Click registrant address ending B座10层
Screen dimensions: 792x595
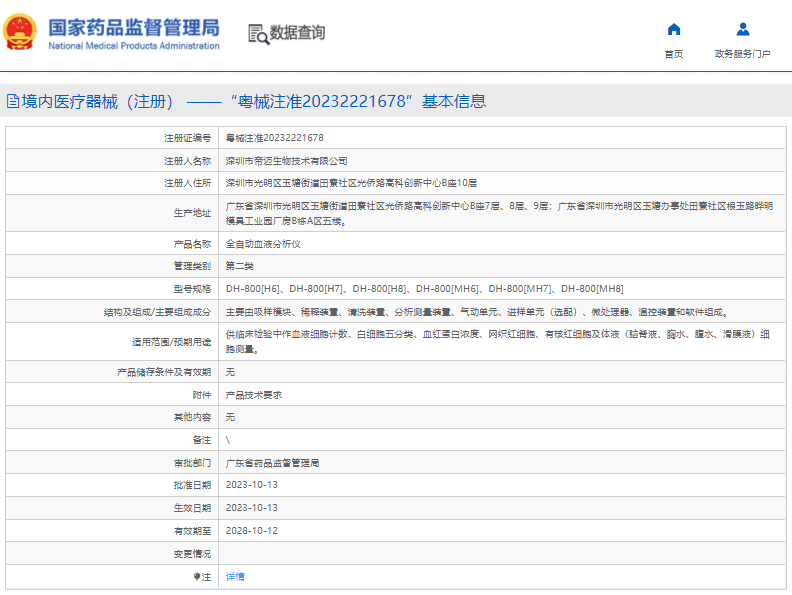click(351, 183)
